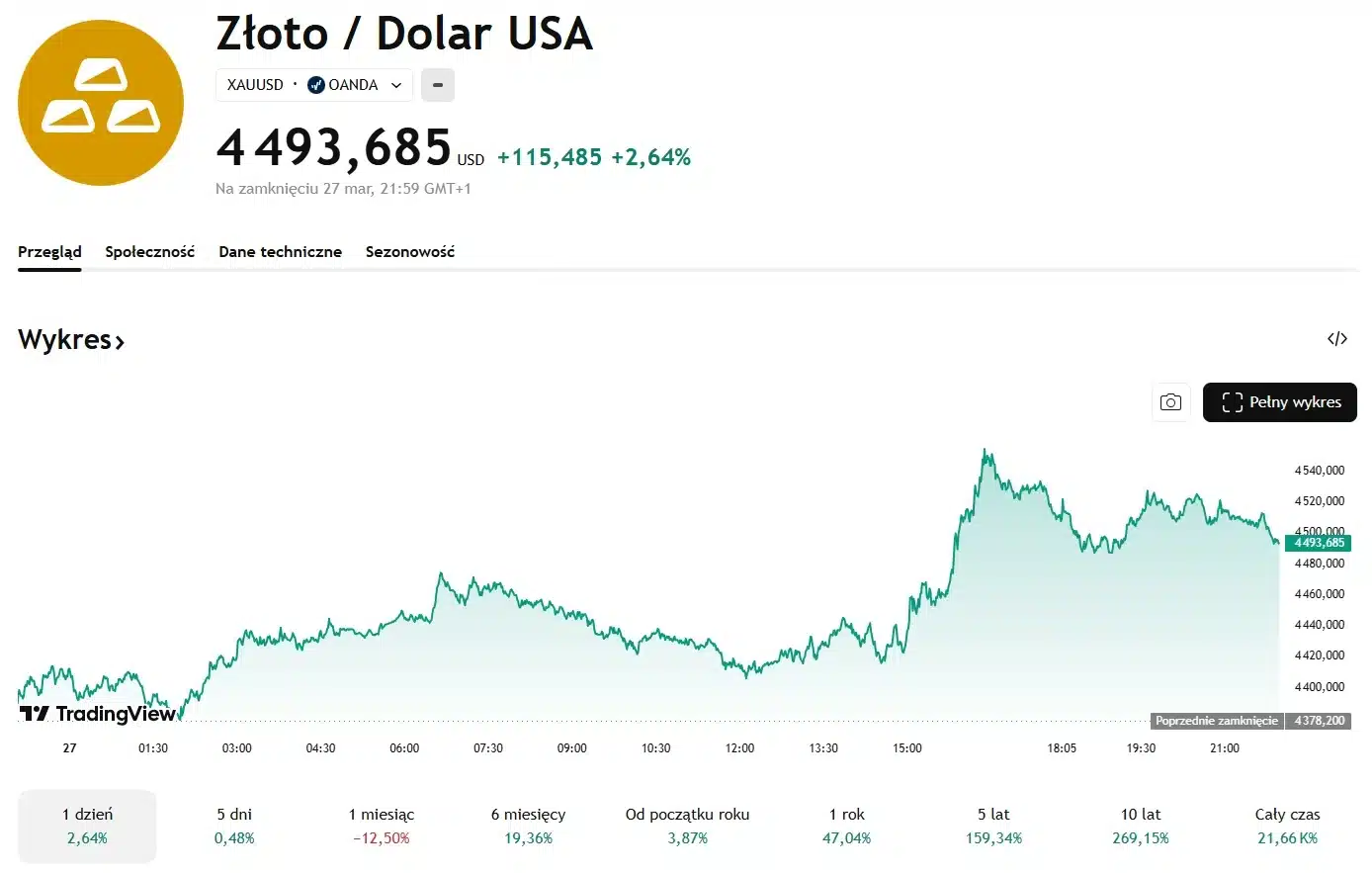Select the 1 miesiąc time range
The image size is (1372, 873).
[382, 826]
